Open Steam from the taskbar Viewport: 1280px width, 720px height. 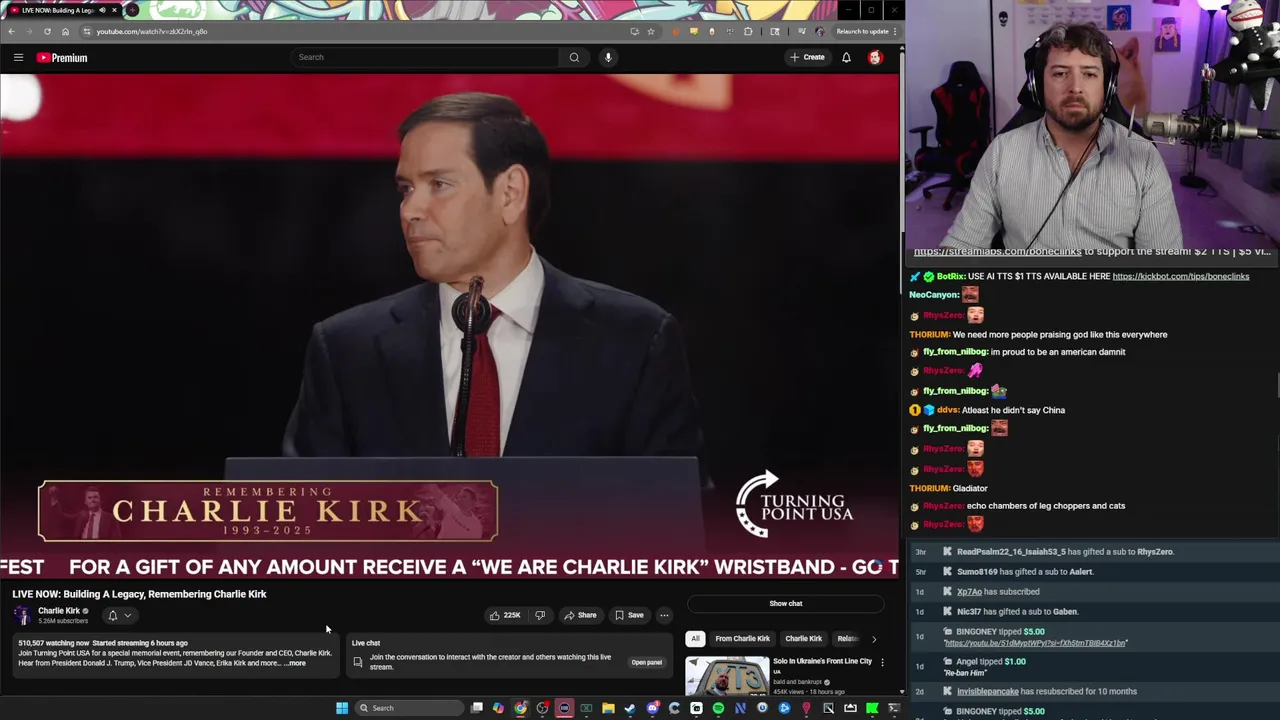[630, 708]
